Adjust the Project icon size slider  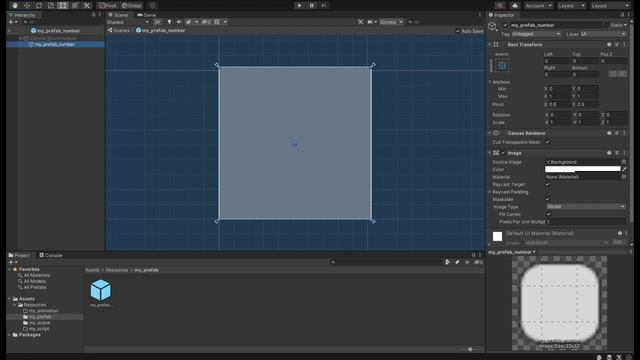(x=469, y=349)
